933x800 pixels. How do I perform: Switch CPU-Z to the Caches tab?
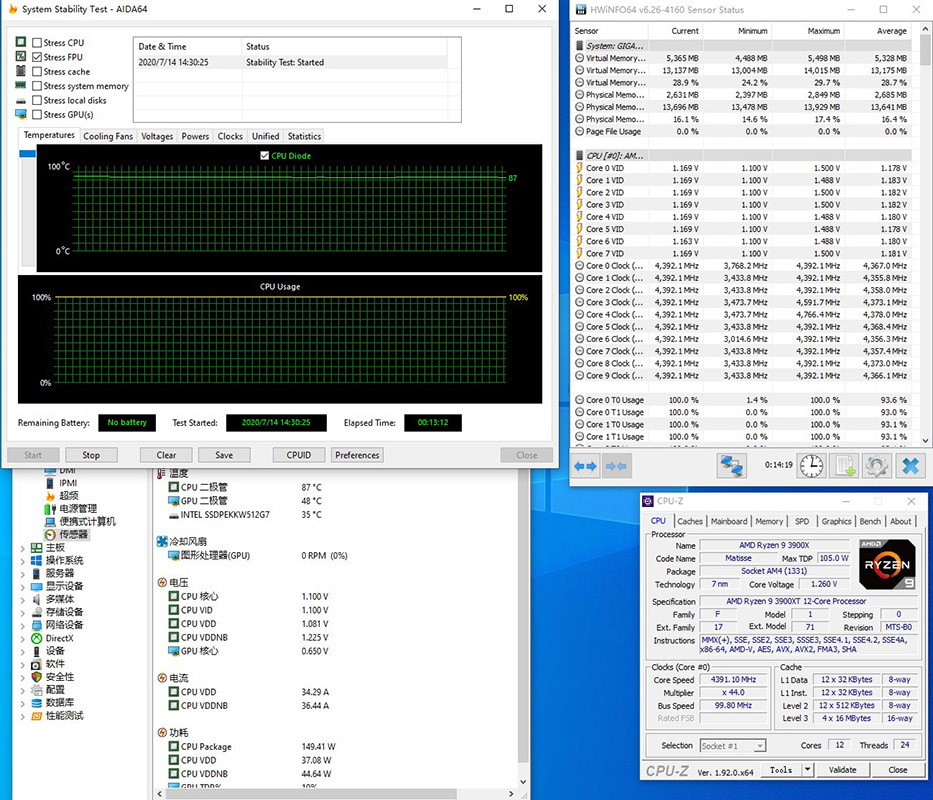pos(690,521)
